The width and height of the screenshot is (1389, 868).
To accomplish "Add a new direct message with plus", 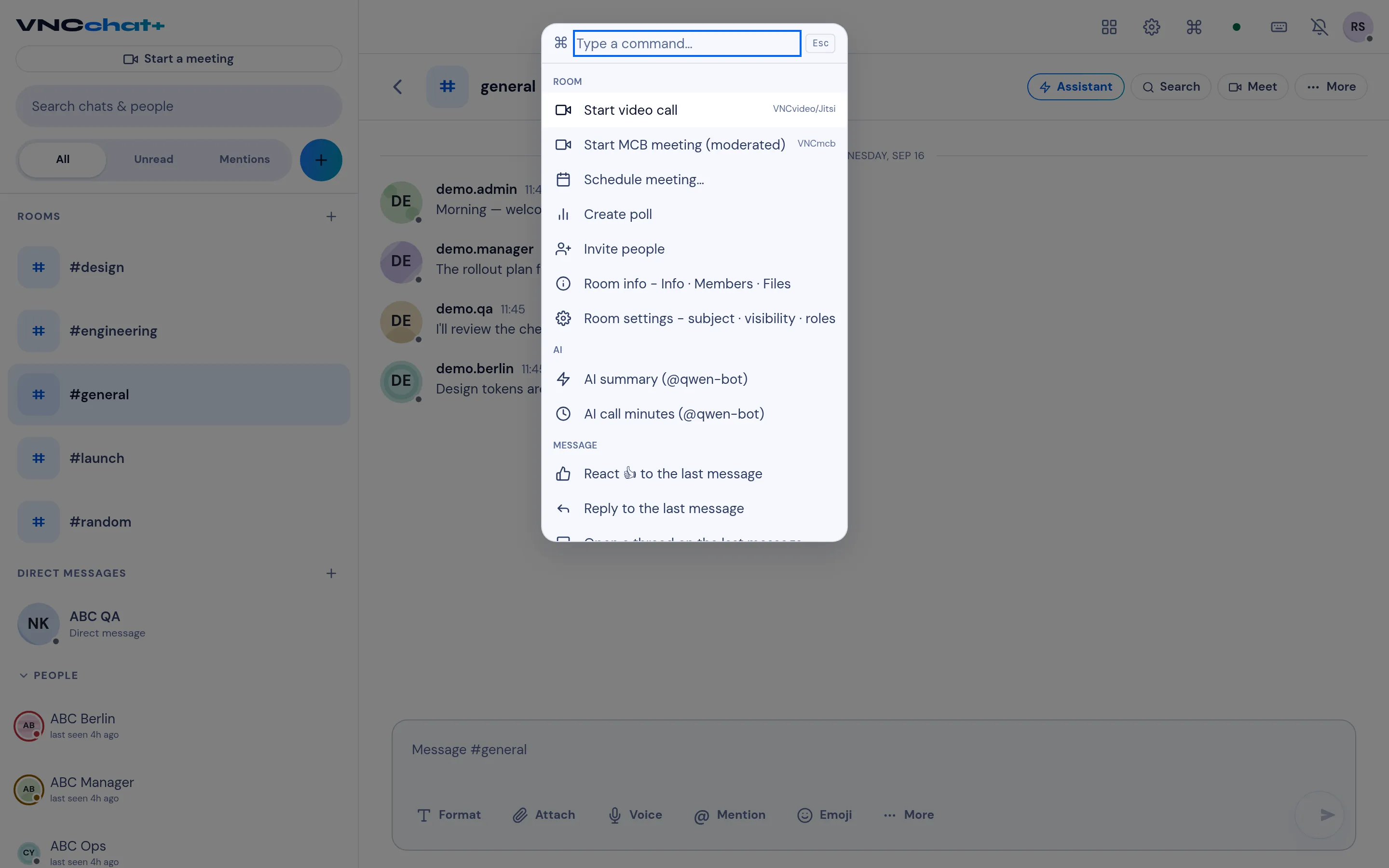I will pos(331,573).
